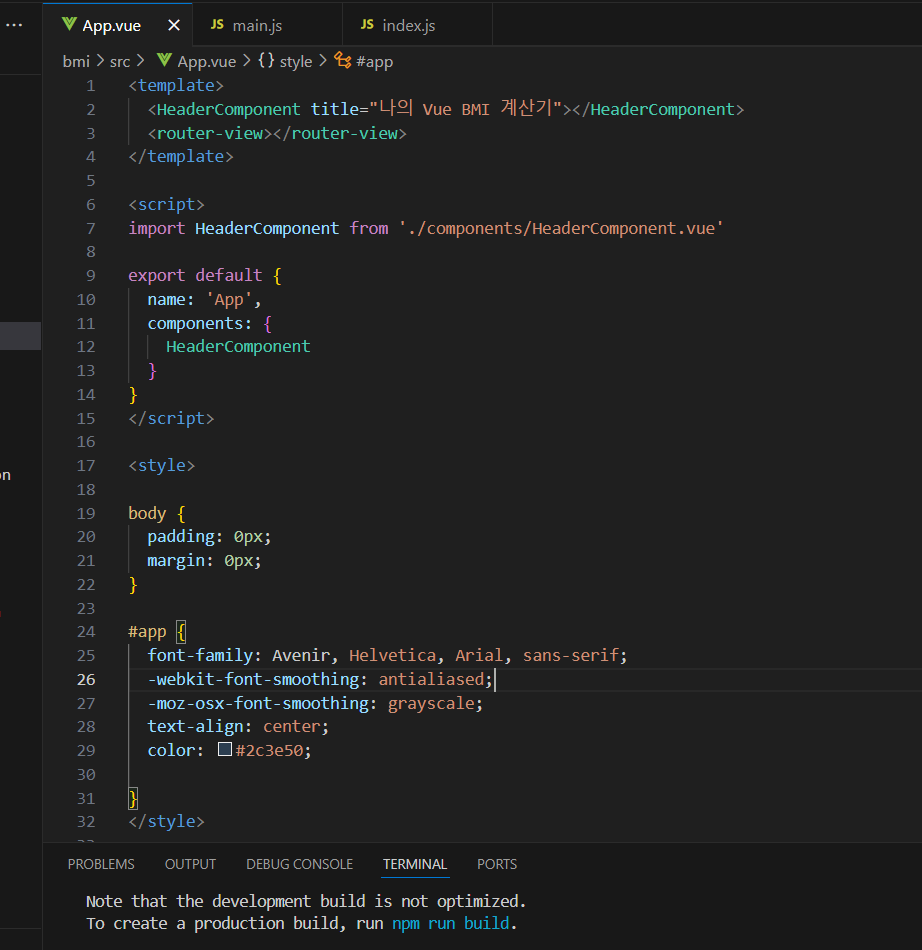The height and width of the screenshot is (950, 922).
Task: Click the title attribute Korean string on line 2
Action: click(466, 109)
